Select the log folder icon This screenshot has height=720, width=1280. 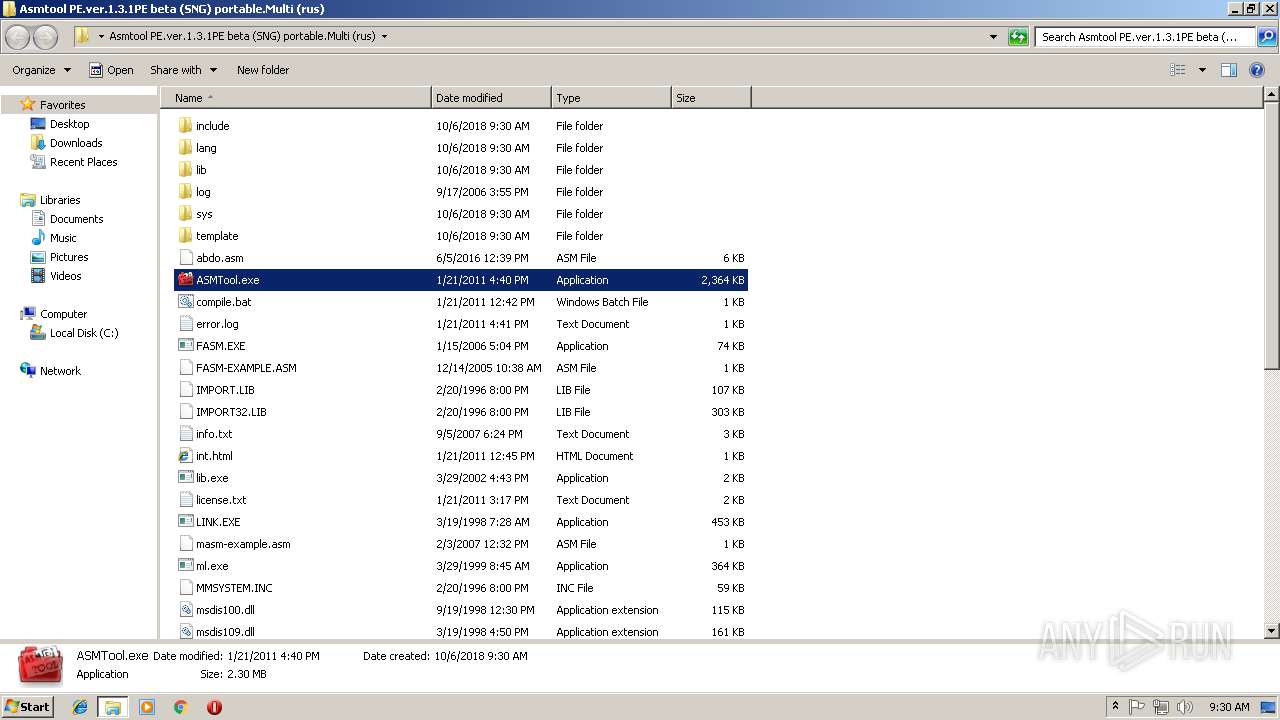click(x=185, y=192)
